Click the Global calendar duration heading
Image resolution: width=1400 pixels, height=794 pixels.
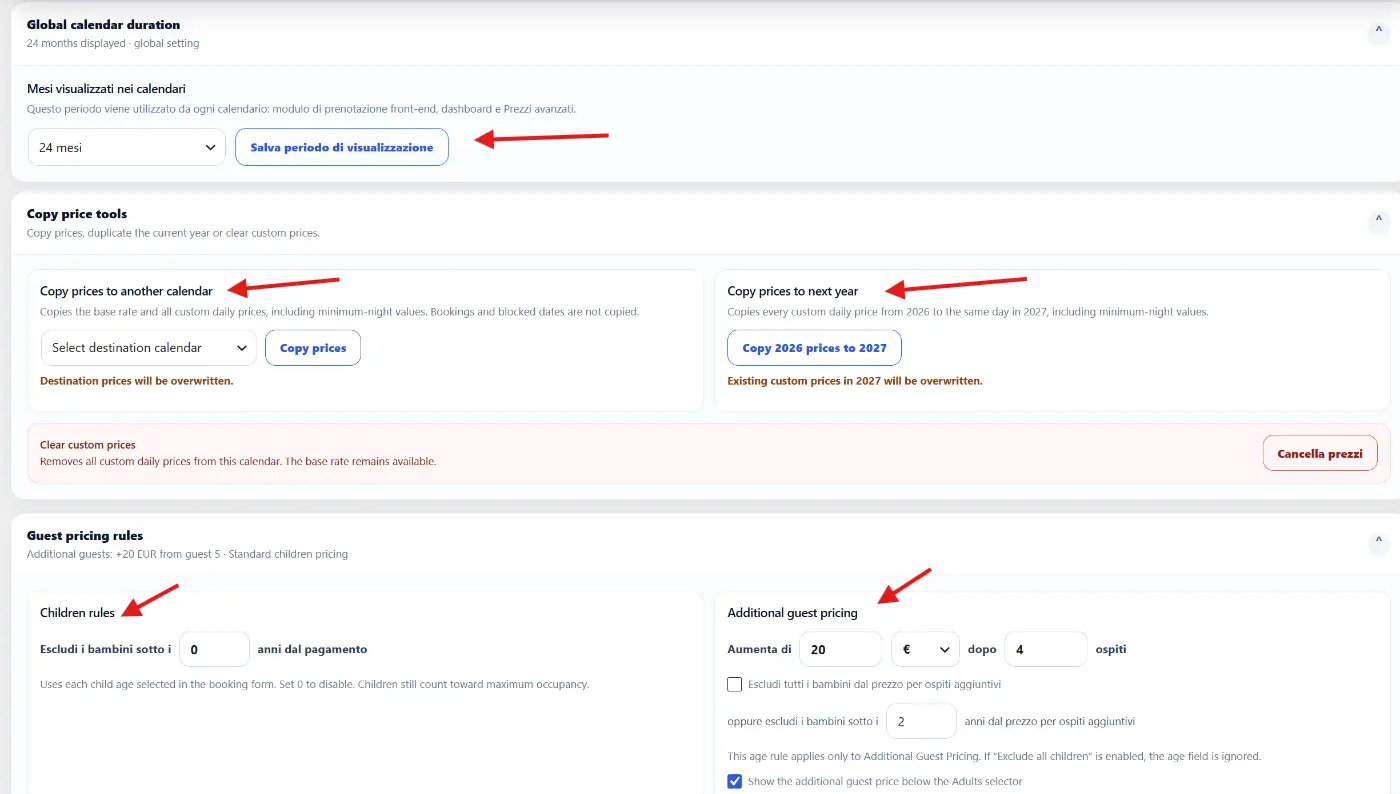point(104,25)
